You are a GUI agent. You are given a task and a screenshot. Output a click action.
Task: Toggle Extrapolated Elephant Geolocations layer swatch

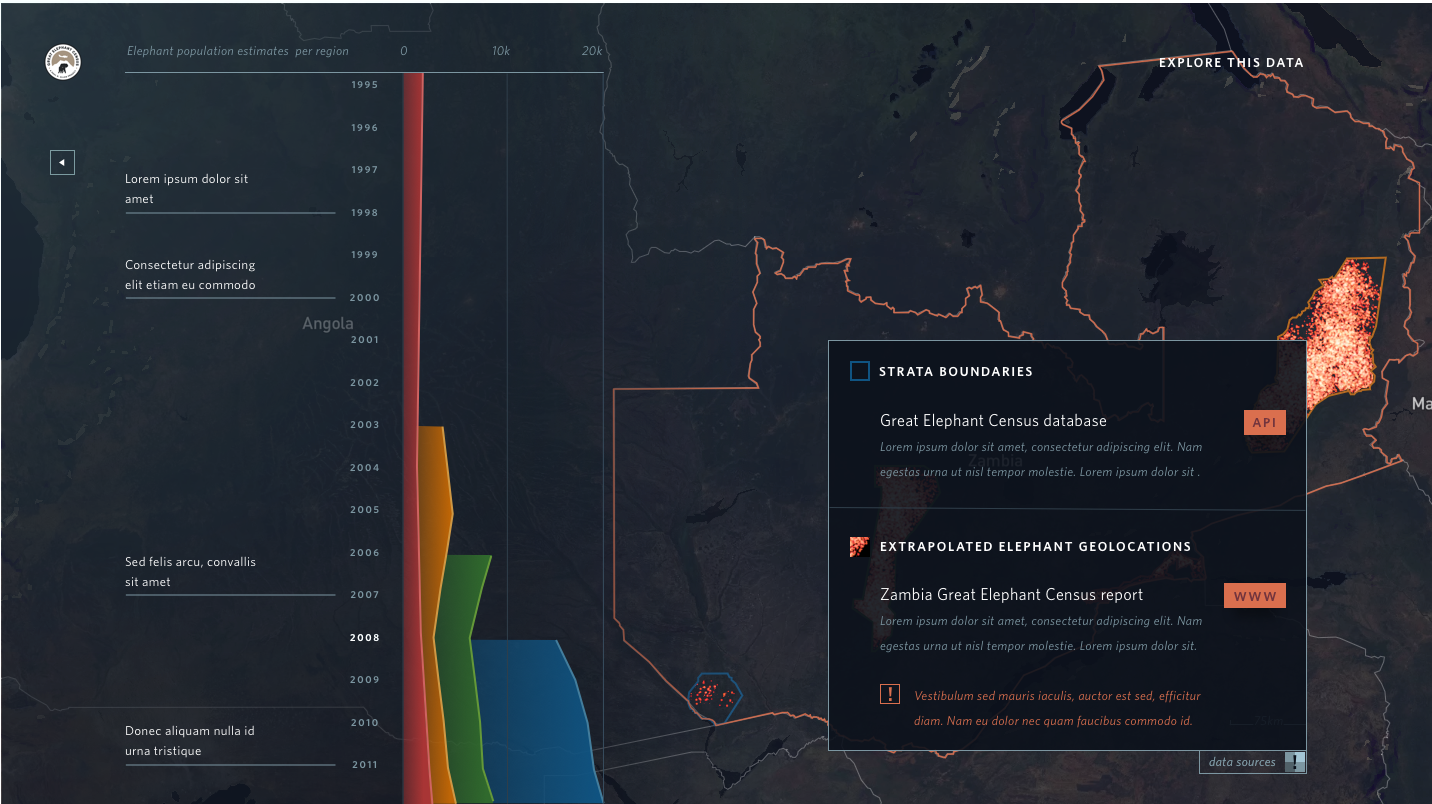[x=859, y=547]
